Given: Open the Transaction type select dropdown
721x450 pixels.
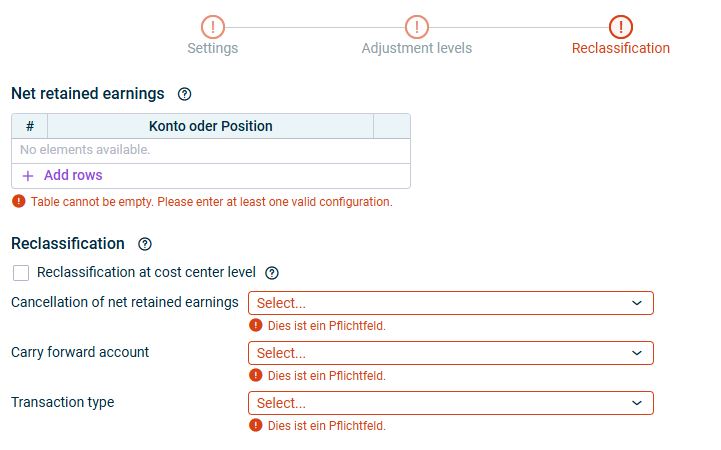Looking at the screenshot, I should [x=450, y=403].
